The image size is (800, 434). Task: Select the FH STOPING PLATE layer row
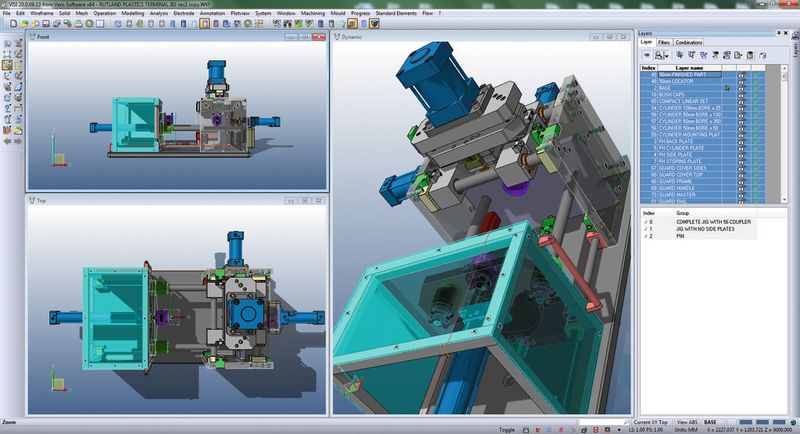click(703, 161)
